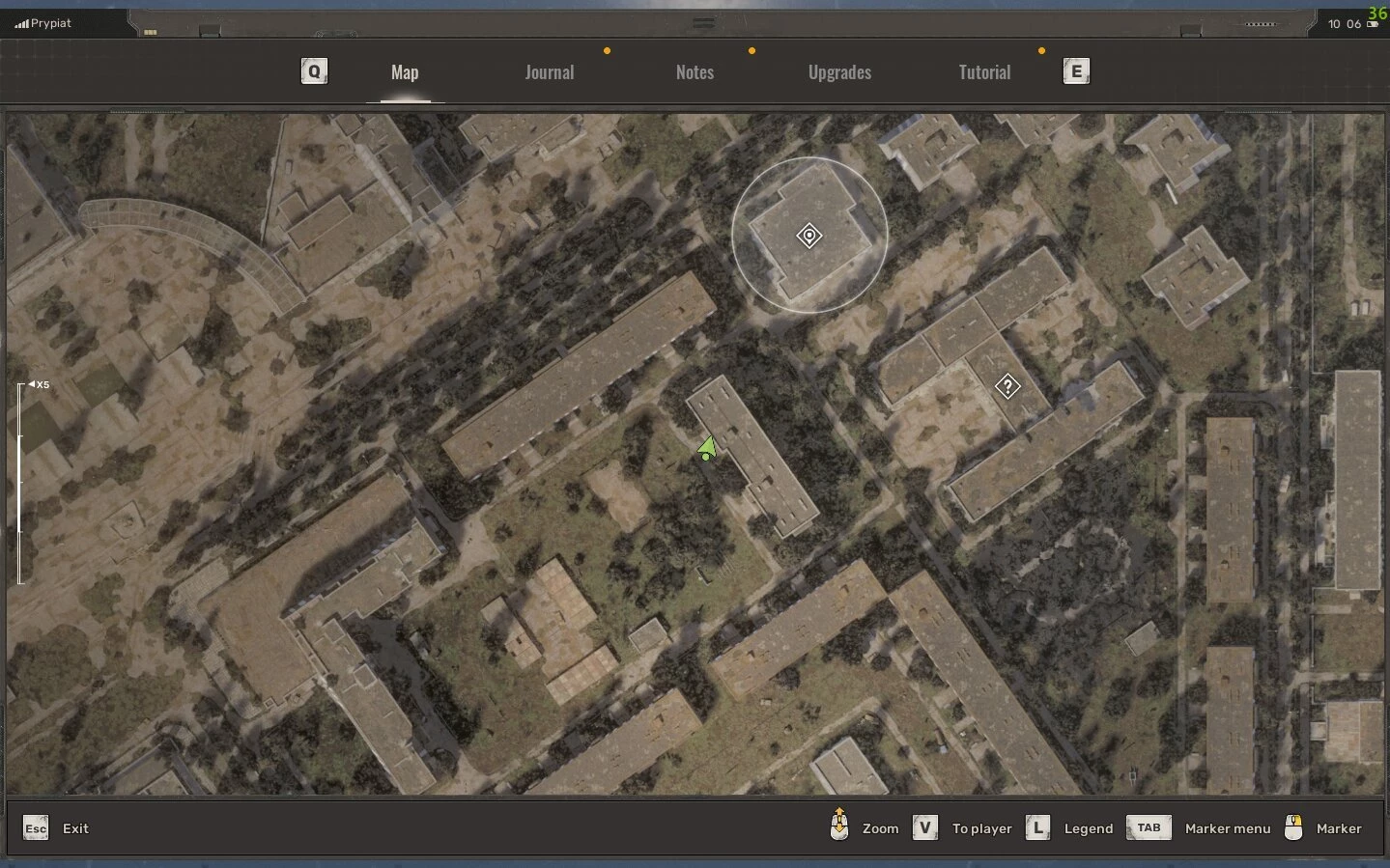1390x868 pixels.
Task: Open the Legend via its label
Action: point(1089,828)
